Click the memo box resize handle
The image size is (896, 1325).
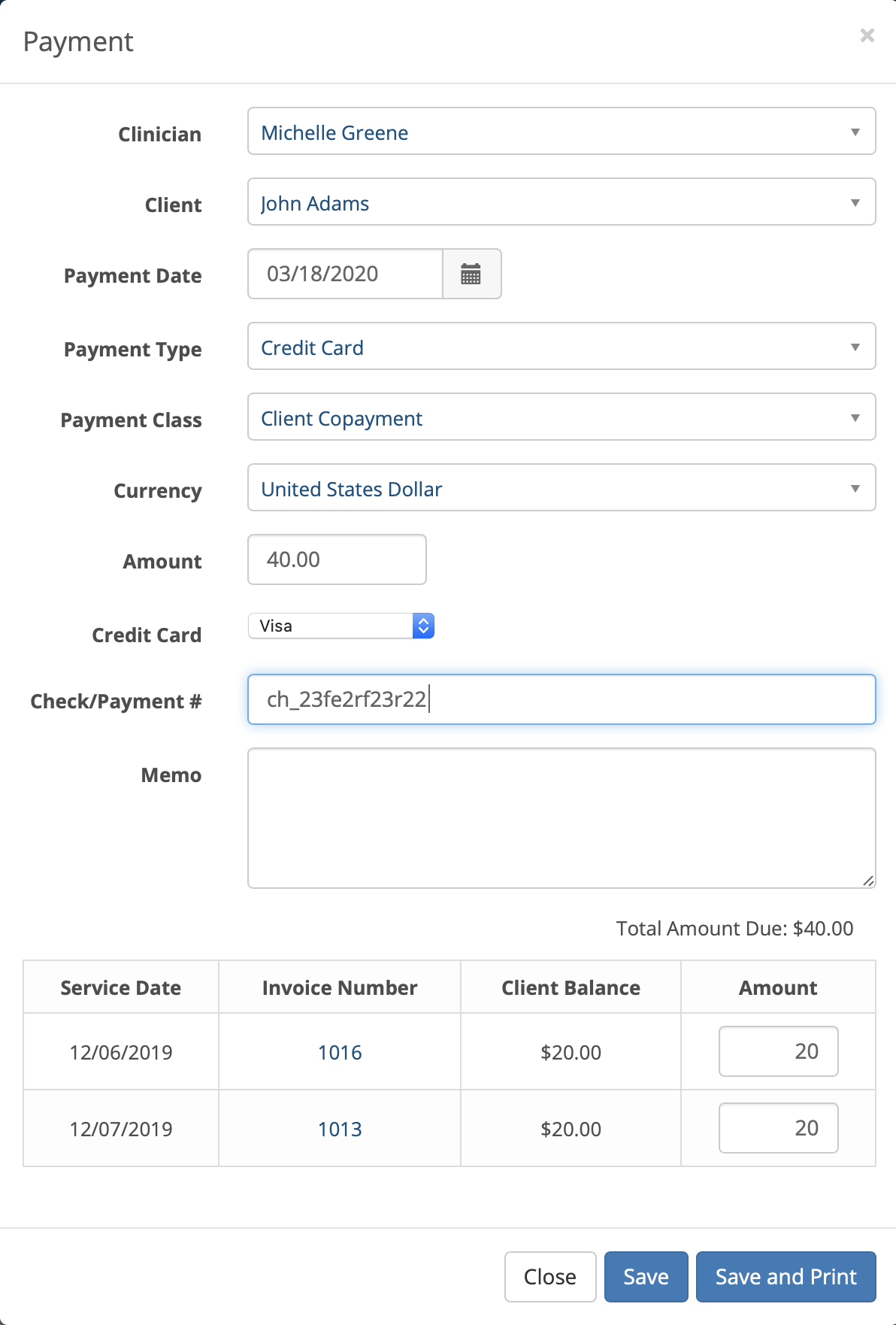pyautogui.click(x=868, y=881)
